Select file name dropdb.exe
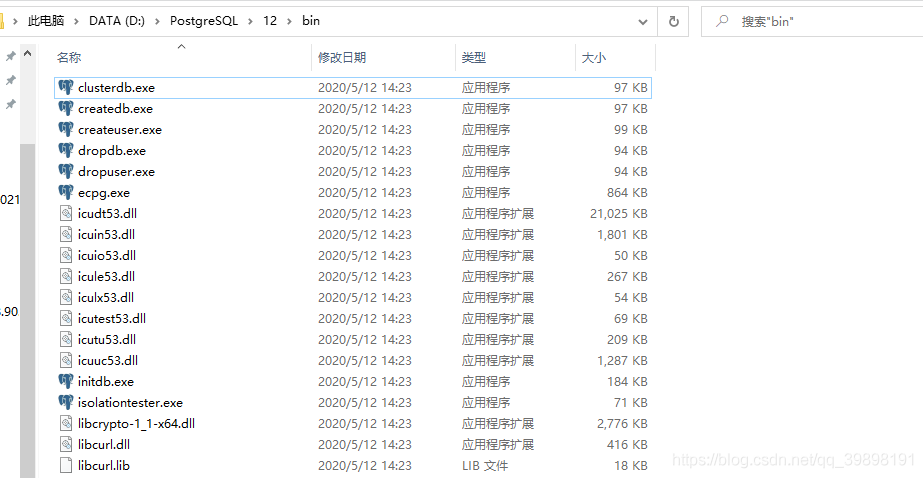Viewport: 923px width, 478px height. click(112, 151)
